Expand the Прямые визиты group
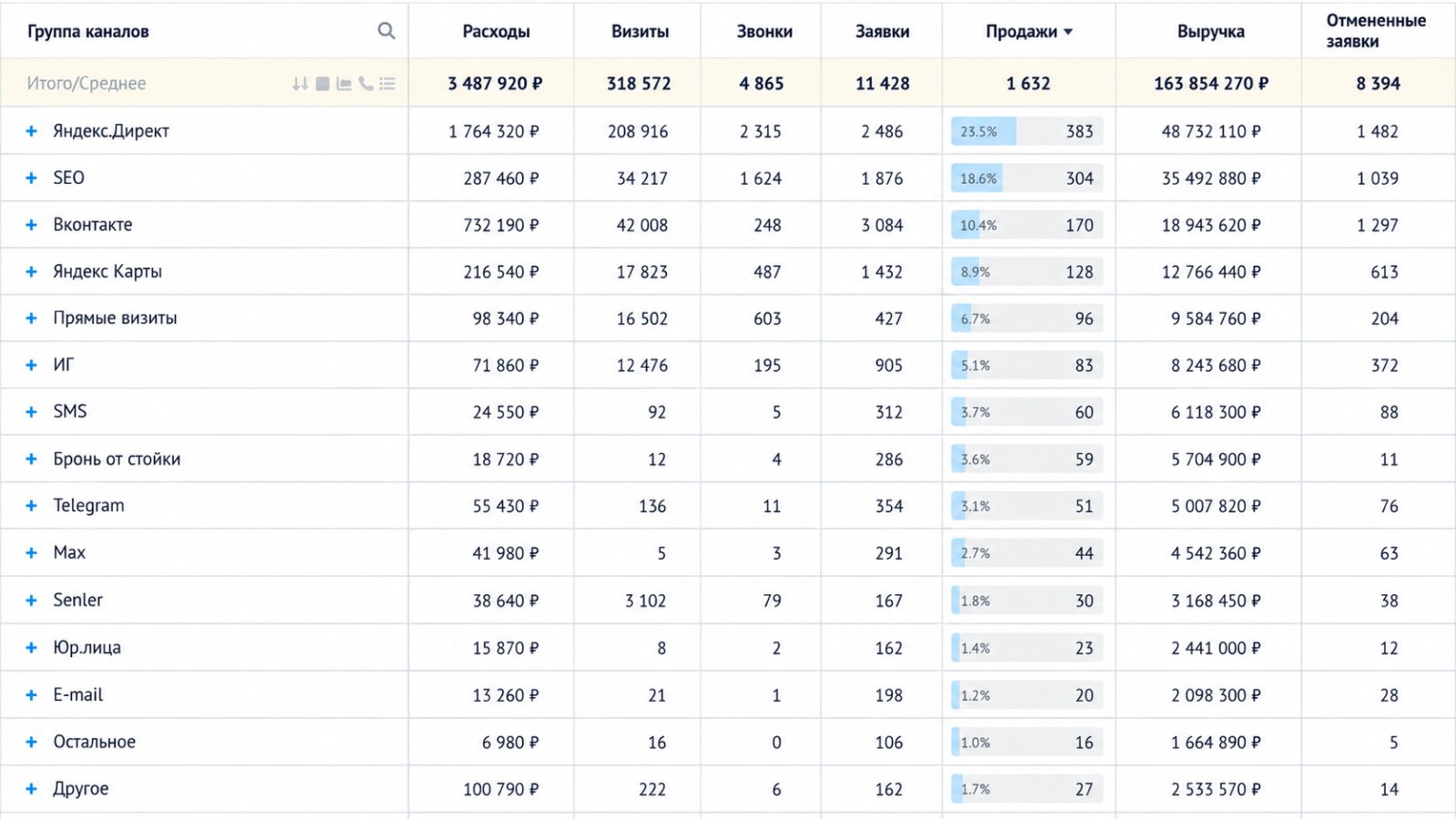 pos(31,318)
